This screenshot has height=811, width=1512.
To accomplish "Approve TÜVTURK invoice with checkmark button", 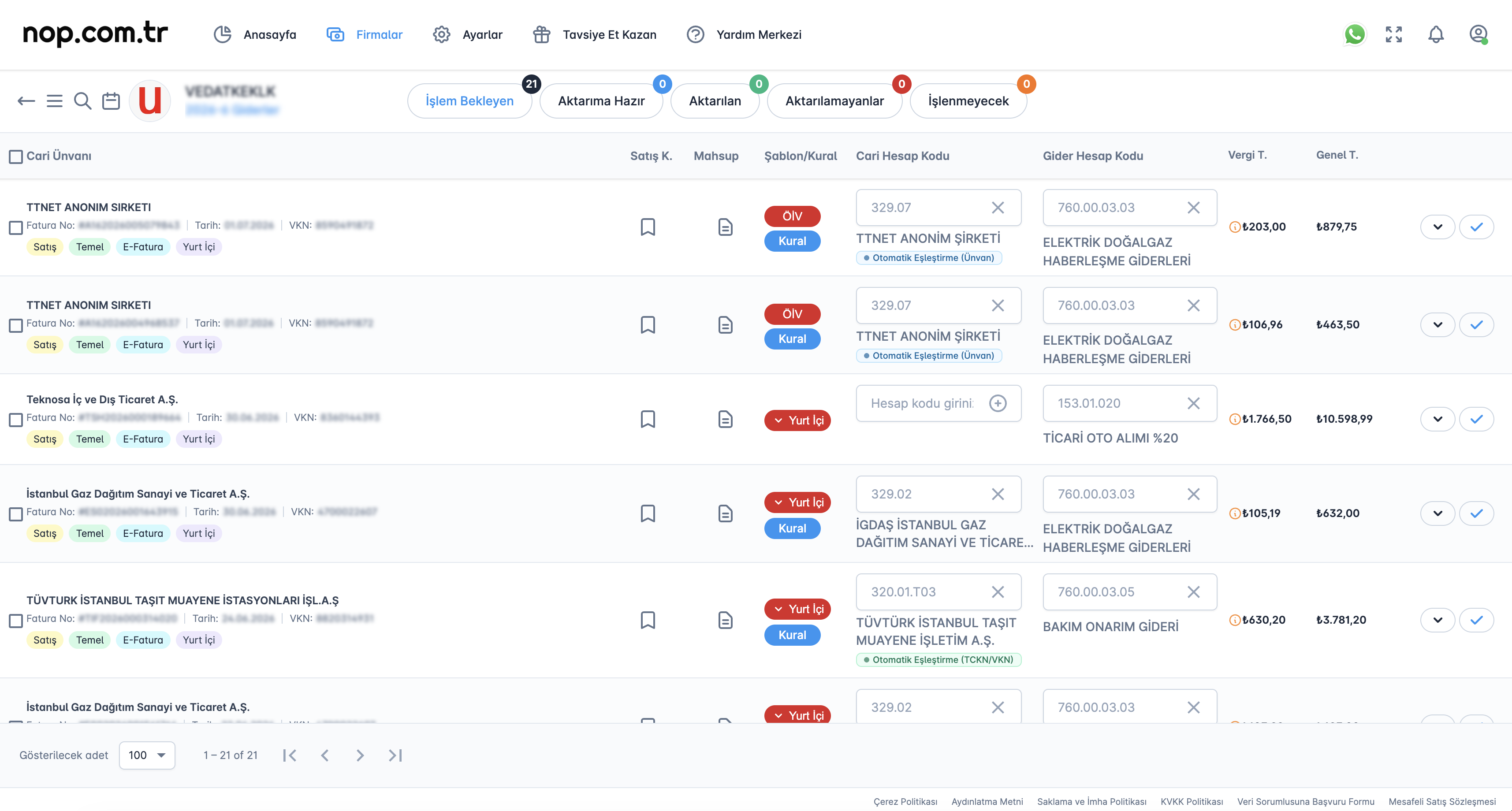I will [1476, 620].
